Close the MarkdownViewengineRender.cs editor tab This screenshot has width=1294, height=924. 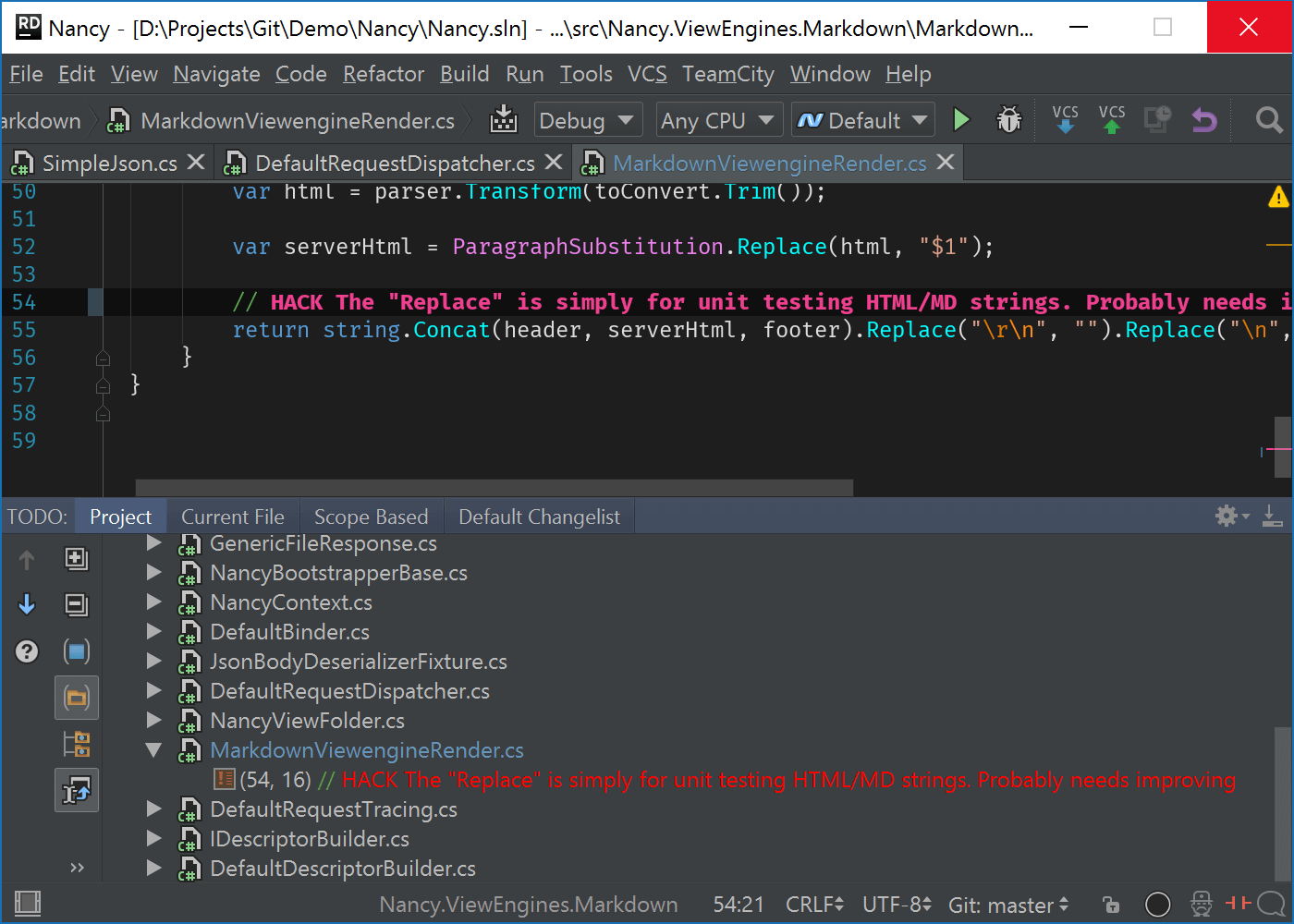946,163
